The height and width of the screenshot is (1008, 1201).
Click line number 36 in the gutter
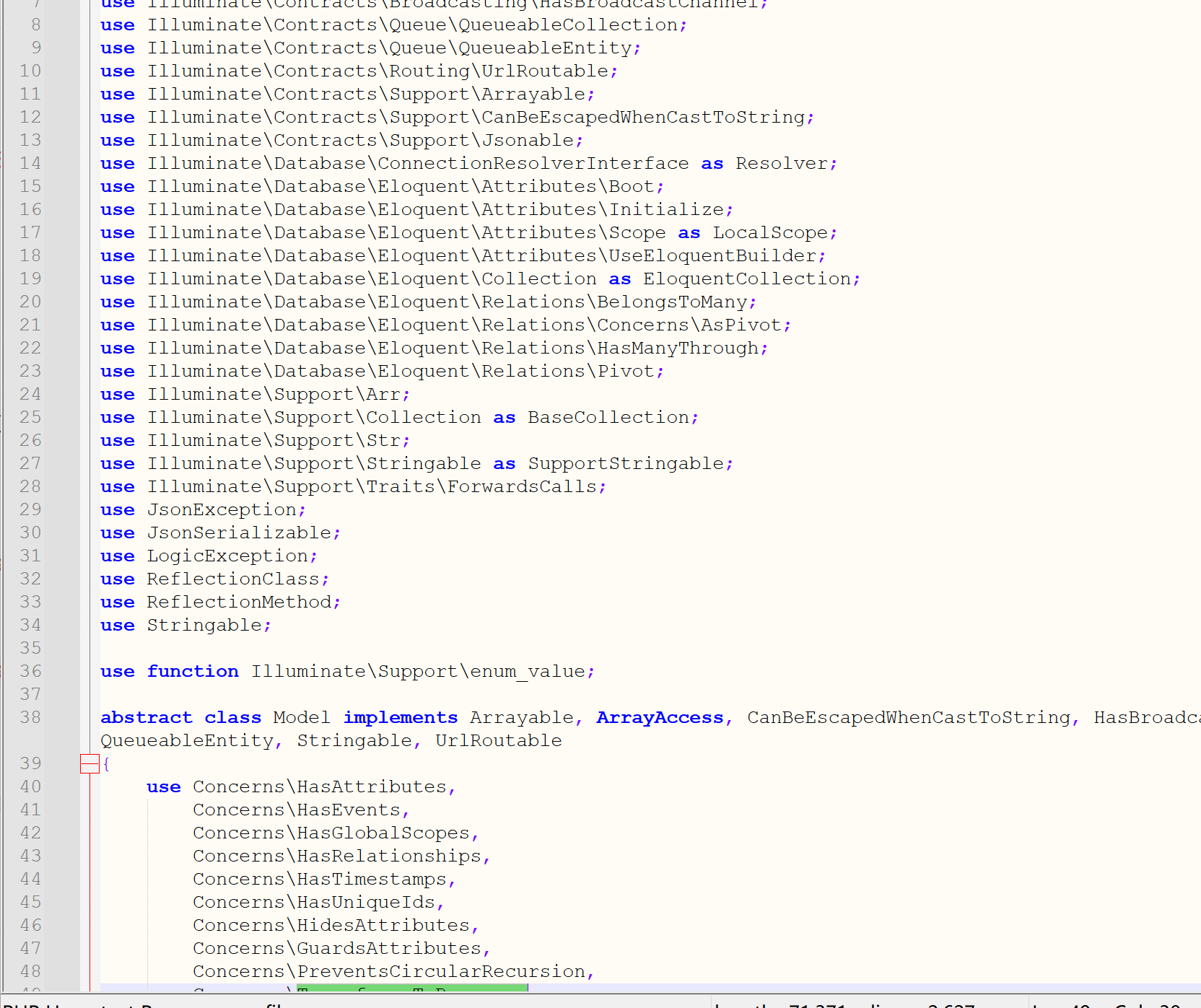point(30,671)
